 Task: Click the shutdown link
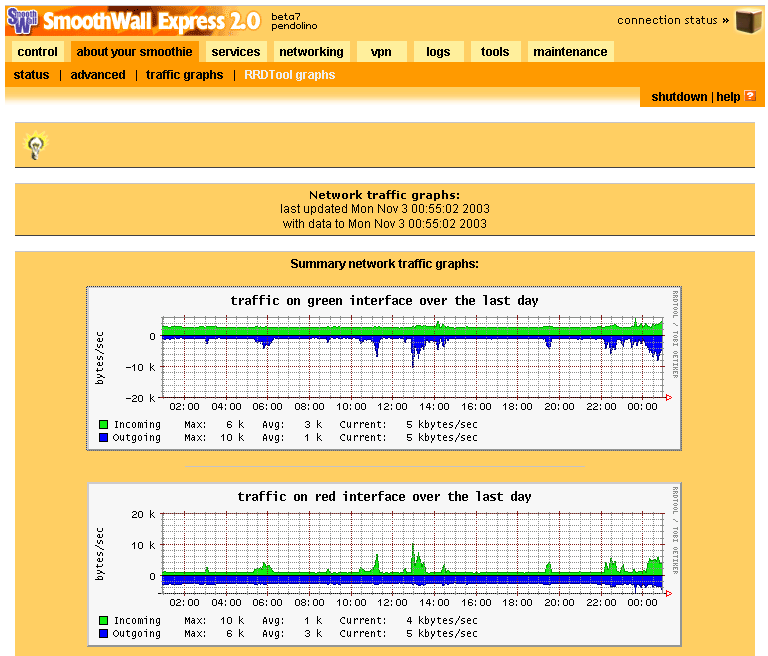[x=678, y=97]
